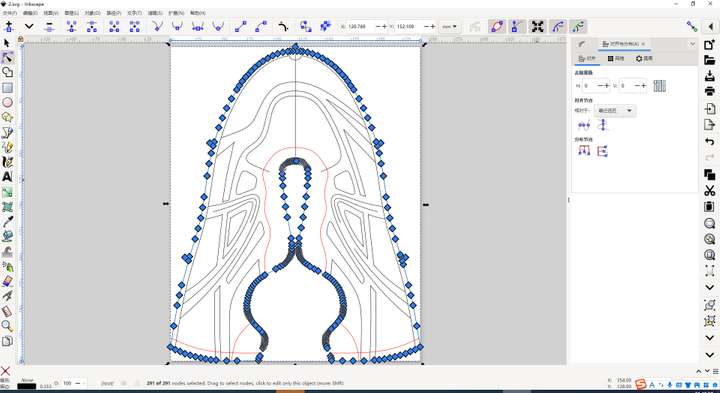This screenshot has height=393, width=720.
Task: Select the Text tool
Action: [7, 177]
